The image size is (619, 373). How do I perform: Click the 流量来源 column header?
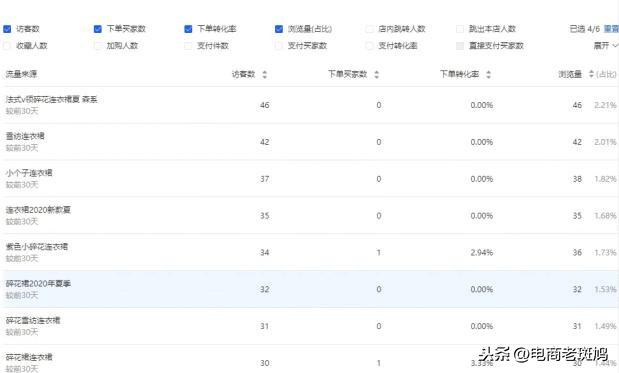tap(21, 74)
